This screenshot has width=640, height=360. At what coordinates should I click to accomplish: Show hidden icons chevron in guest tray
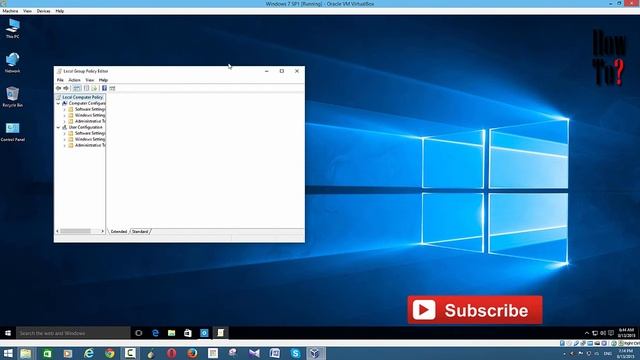point(587,333)
